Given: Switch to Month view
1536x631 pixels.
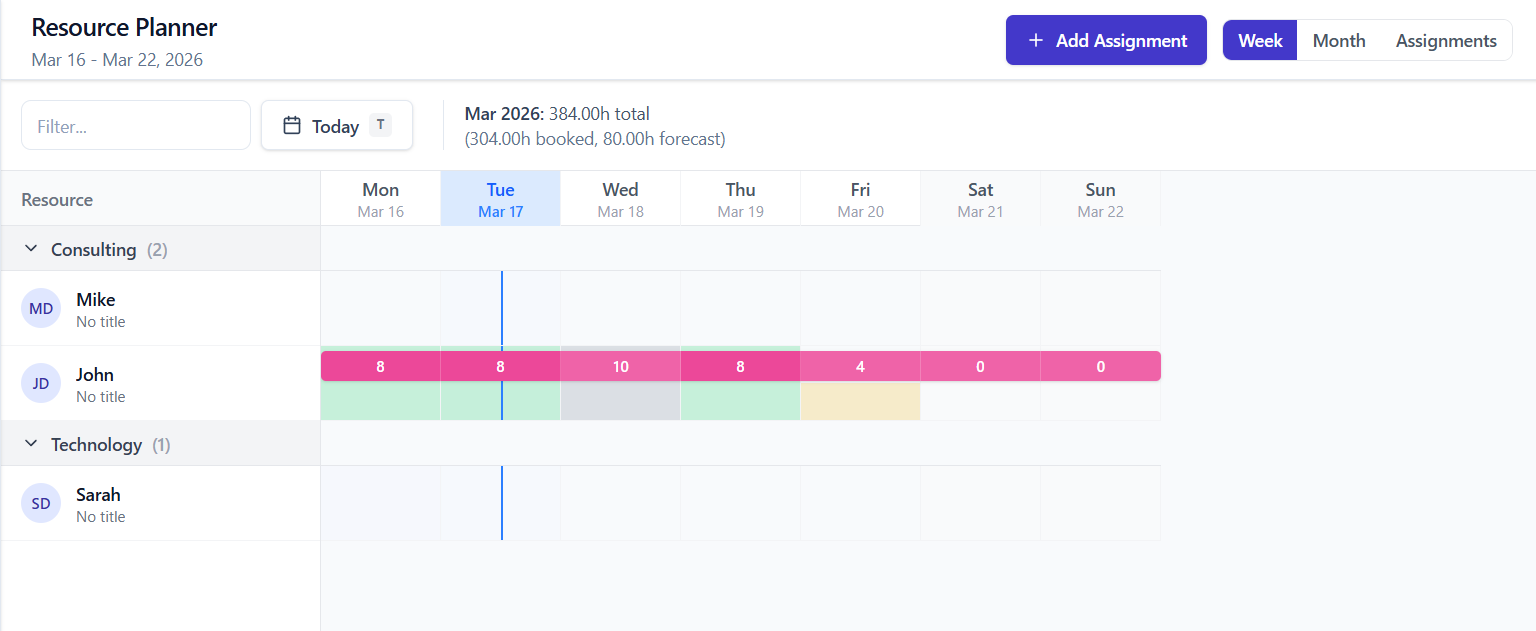Looking at the screenshot, I should [x=1339, y=40].
